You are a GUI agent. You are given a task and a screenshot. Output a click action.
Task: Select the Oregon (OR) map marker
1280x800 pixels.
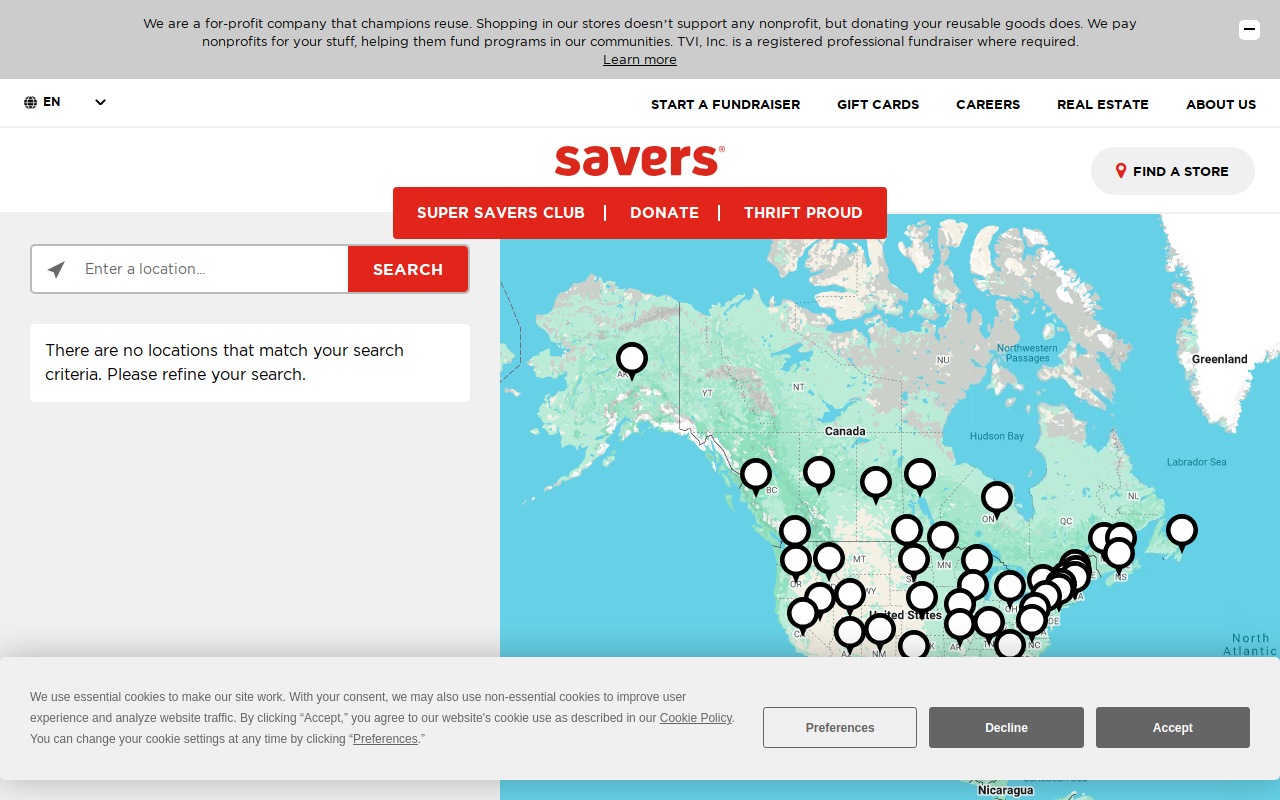tap(796, 562)
